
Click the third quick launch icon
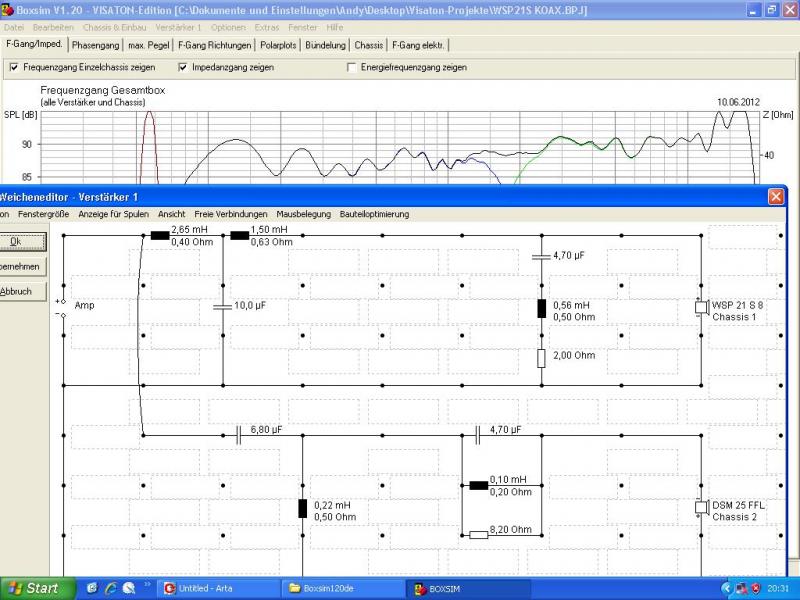point(128,588)
